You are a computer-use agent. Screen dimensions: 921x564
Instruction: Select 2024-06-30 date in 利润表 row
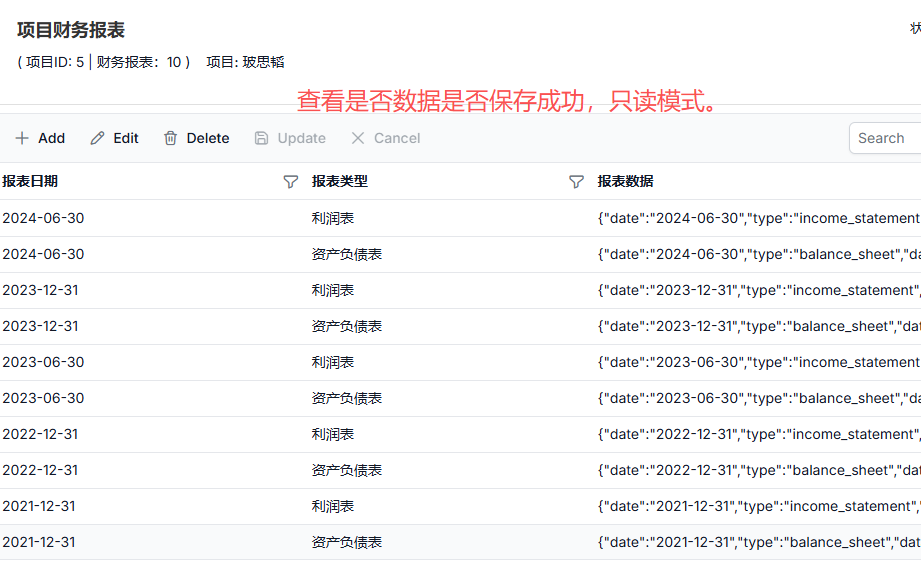[43, 218]
